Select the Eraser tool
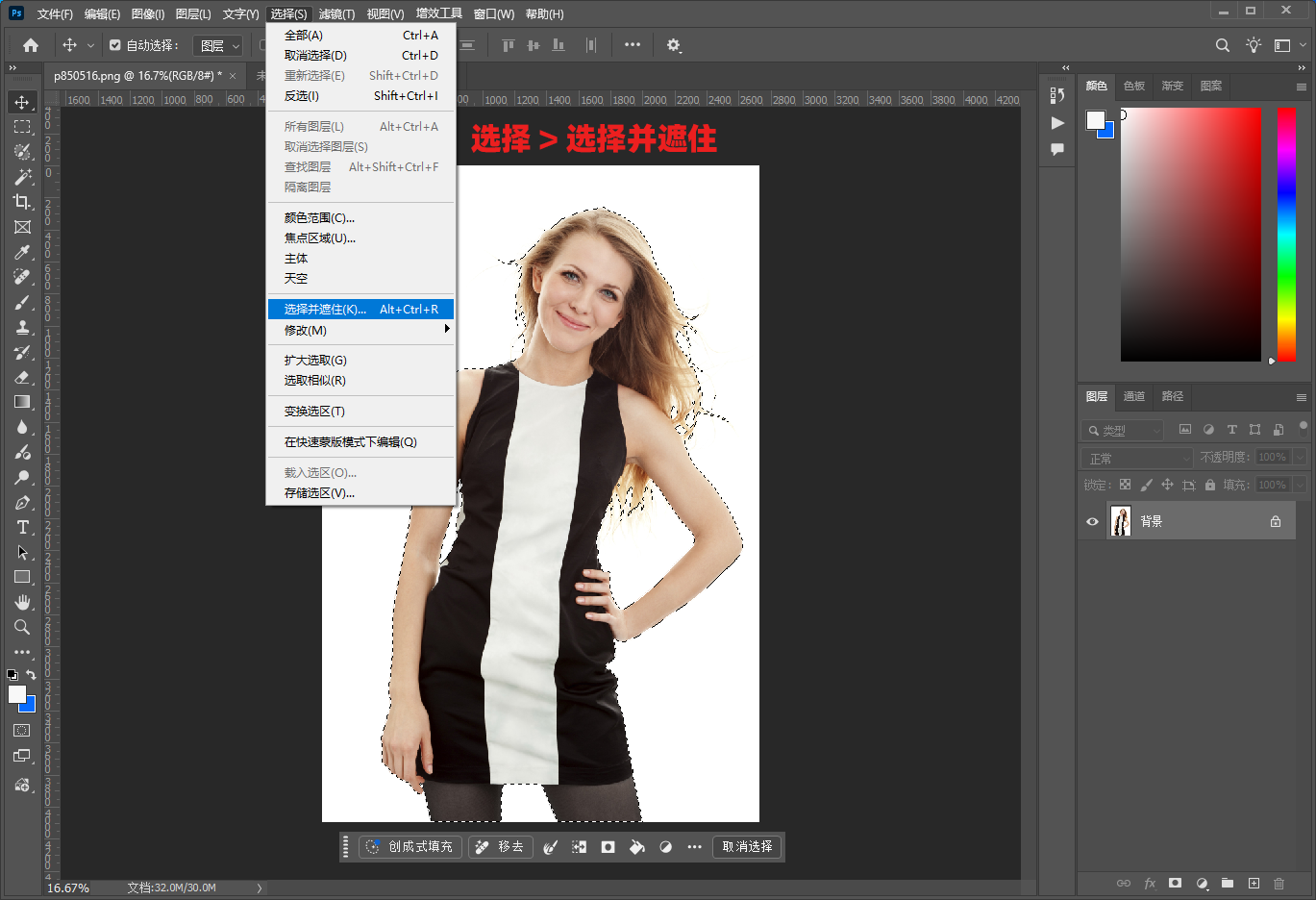The width and height of the screenshot is (1316, 900). click(x=22, y=377)
